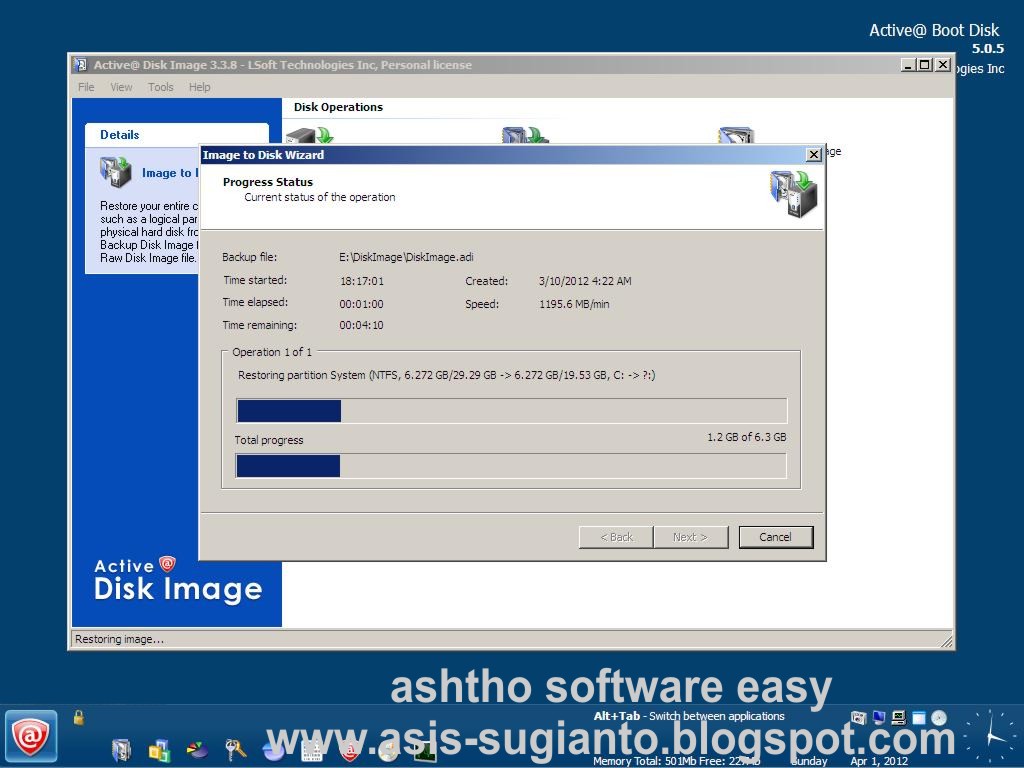Click the camera tray icon
1024x768 pixels.
tap(858, 718)
